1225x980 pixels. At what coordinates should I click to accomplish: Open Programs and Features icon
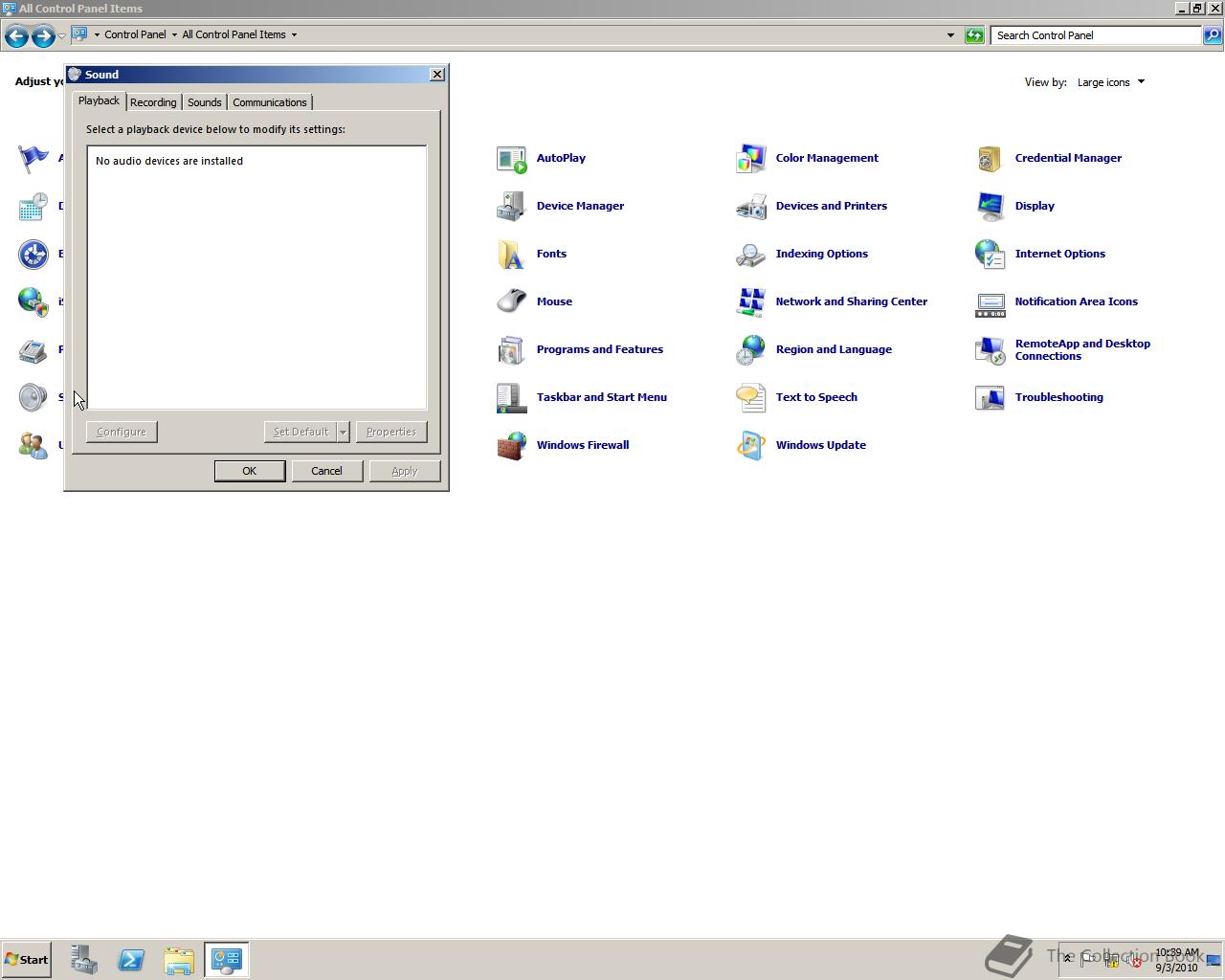click(512, 350)
